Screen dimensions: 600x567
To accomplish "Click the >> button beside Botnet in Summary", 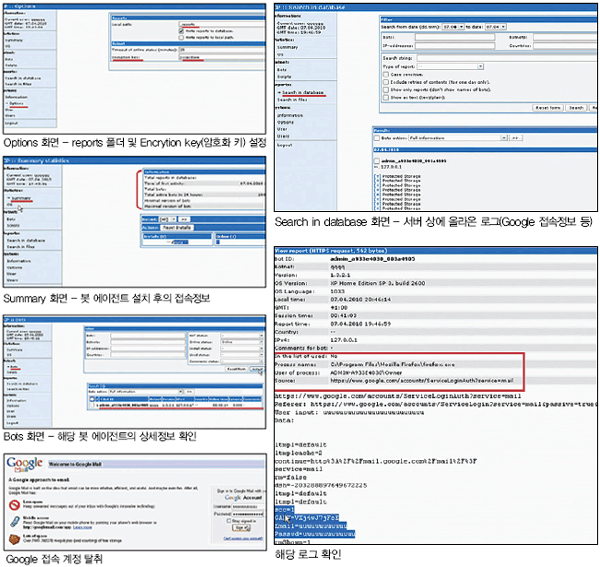I will [x=184, y=219].
